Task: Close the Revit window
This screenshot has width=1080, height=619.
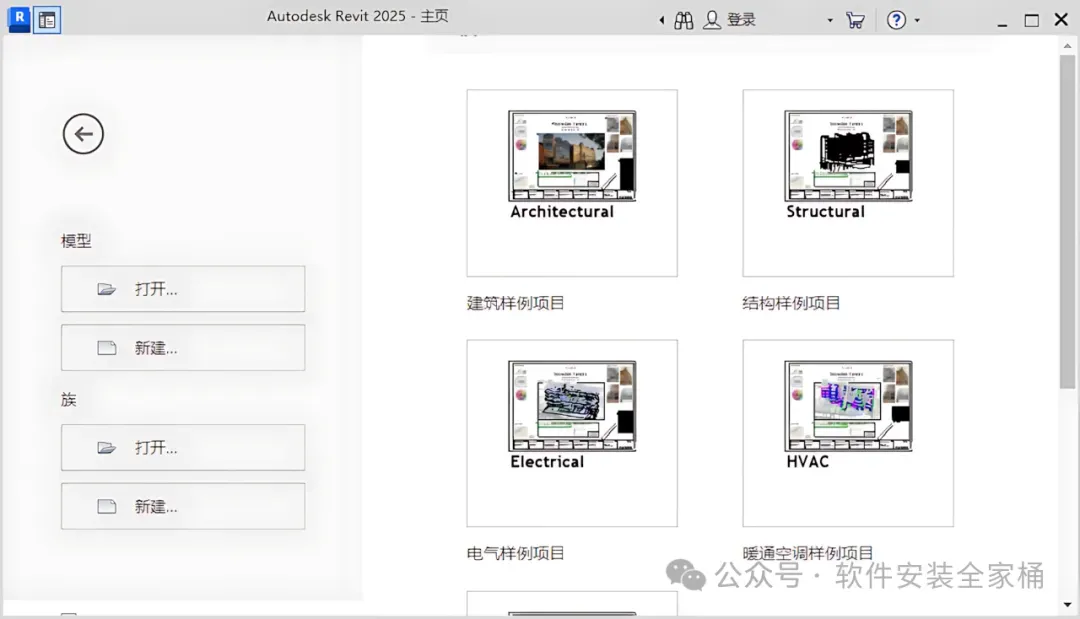Action: [x=1061, y=20]
